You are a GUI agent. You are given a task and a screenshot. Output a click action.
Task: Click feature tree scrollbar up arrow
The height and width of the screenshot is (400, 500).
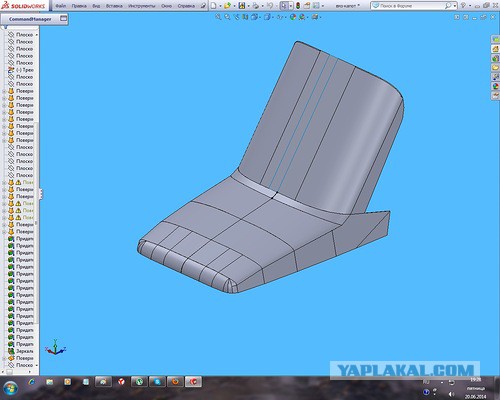click(37, 34)
